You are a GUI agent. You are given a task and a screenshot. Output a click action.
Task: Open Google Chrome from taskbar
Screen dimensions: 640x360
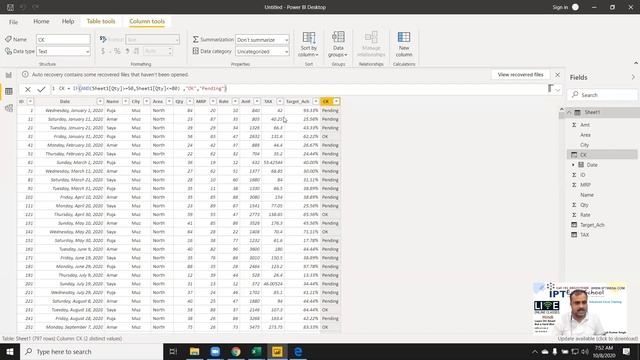tap(236, 351)
